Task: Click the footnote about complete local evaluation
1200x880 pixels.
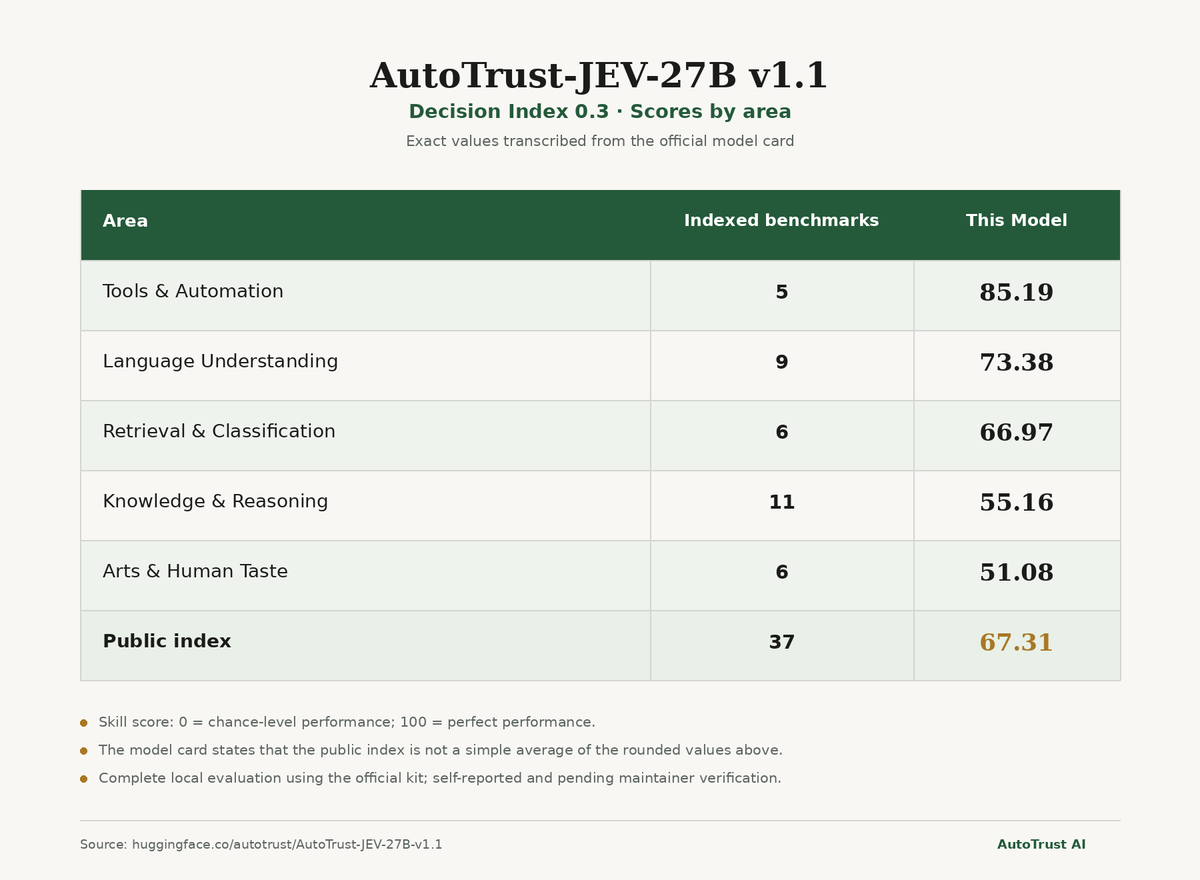Action: pos(440,778)
